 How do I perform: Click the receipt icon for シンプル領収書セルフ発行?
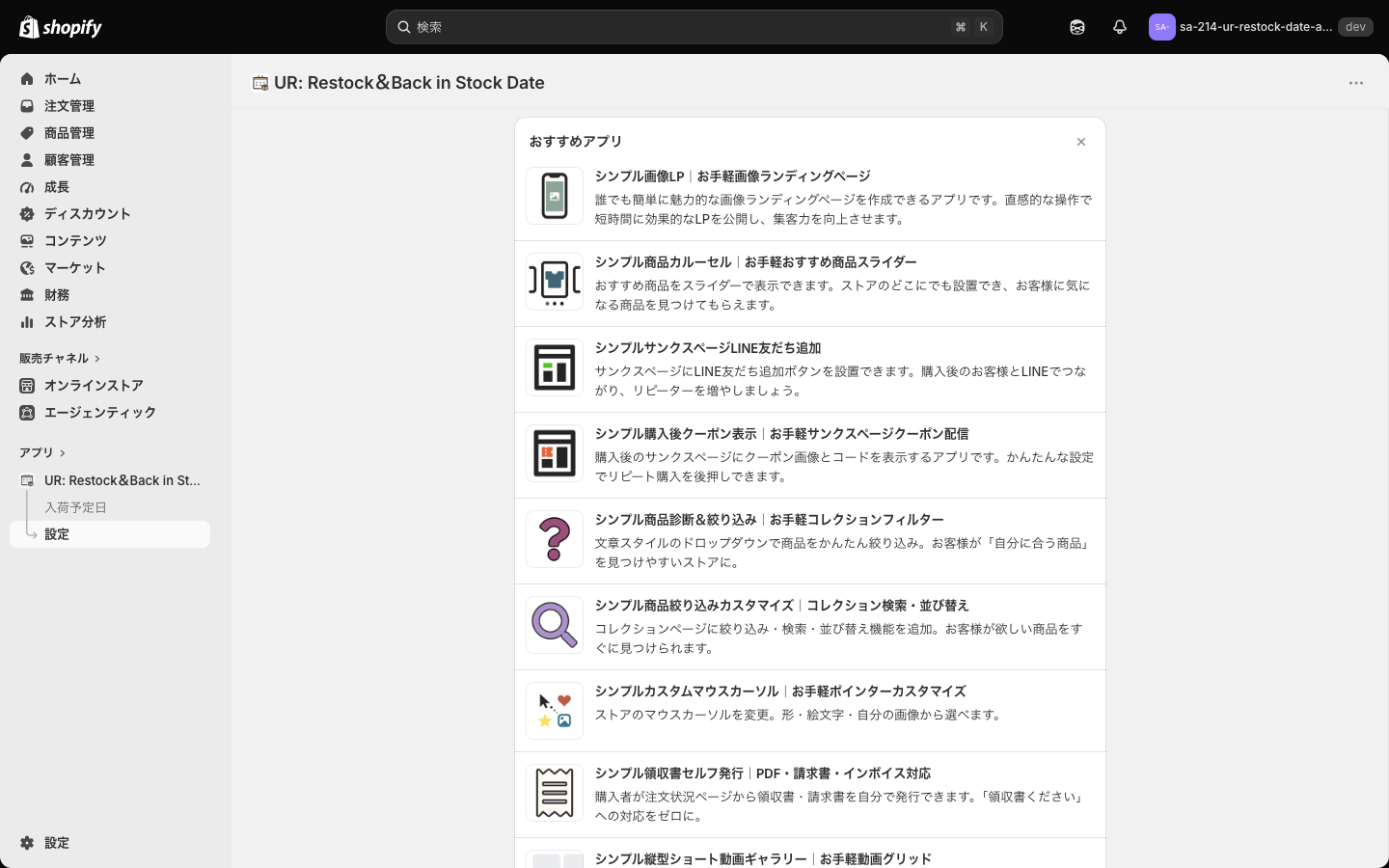pos(555,793)
